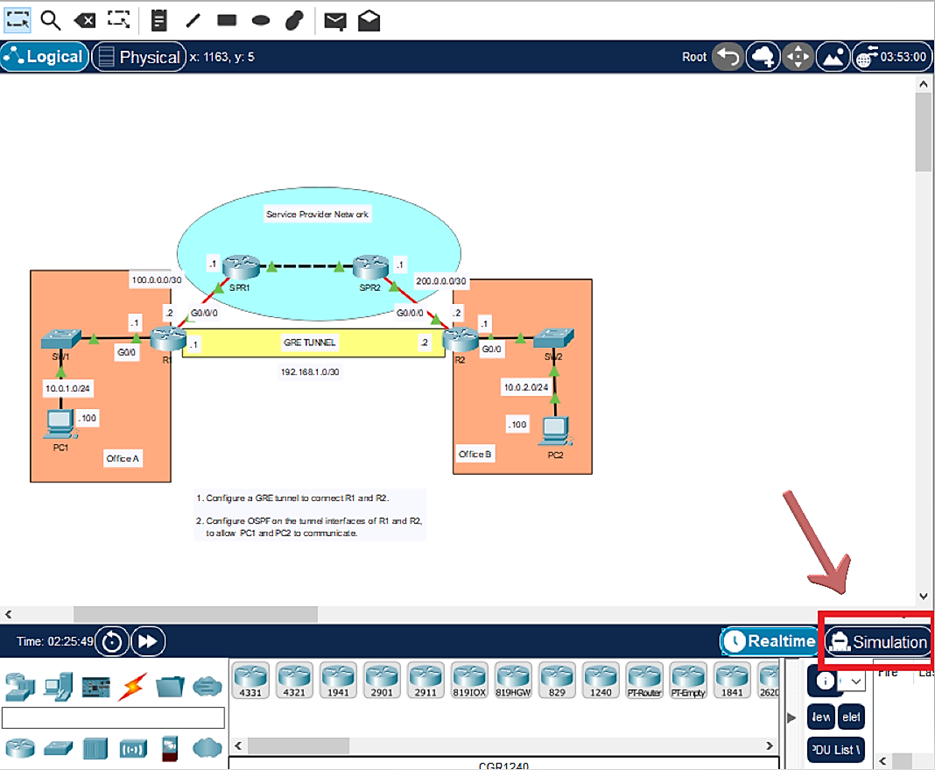Choose the Draw Ellipse tool

[260, 19]
